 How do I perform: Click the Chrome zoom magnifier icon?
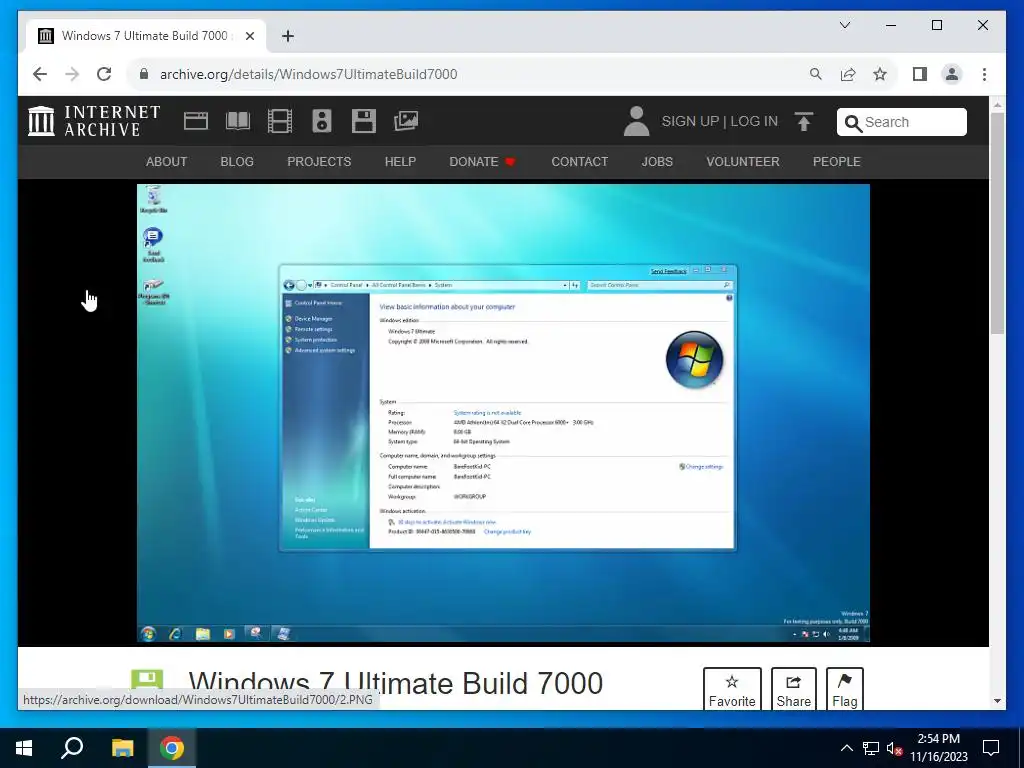coord(816,74)
